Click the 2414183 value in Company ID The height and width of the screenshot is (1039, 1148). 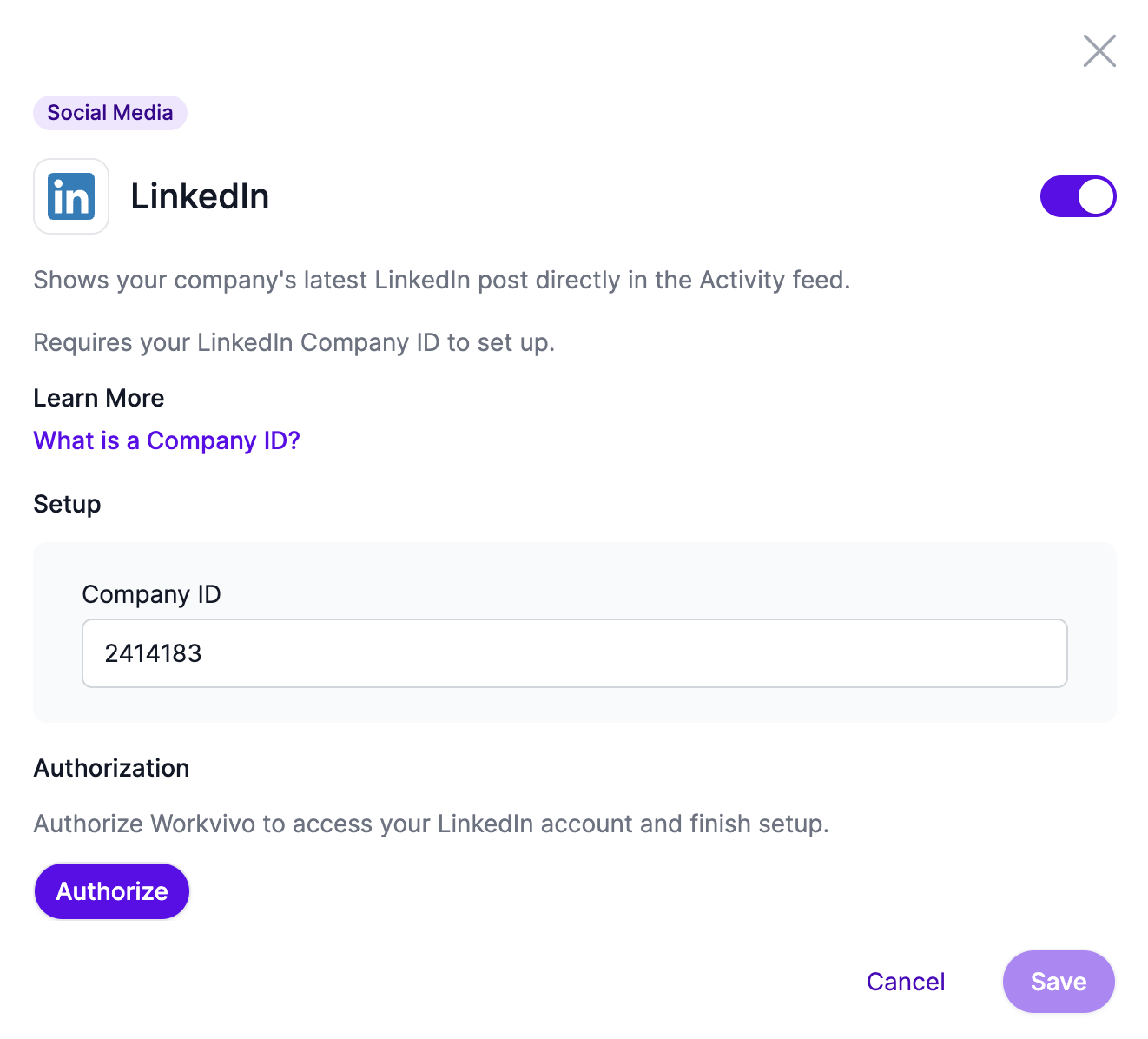(154, 653)
